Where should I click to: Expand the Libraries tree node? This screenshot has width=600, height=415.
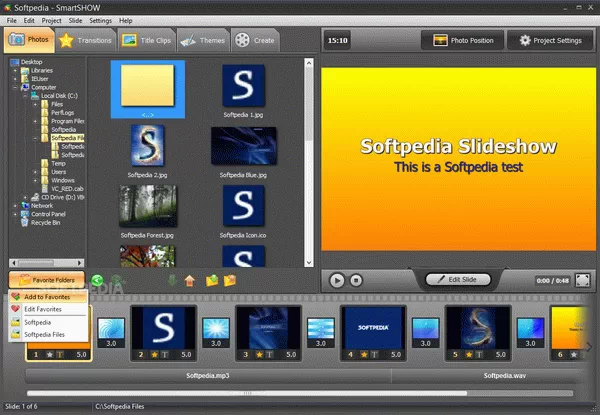tap(15, 71)
